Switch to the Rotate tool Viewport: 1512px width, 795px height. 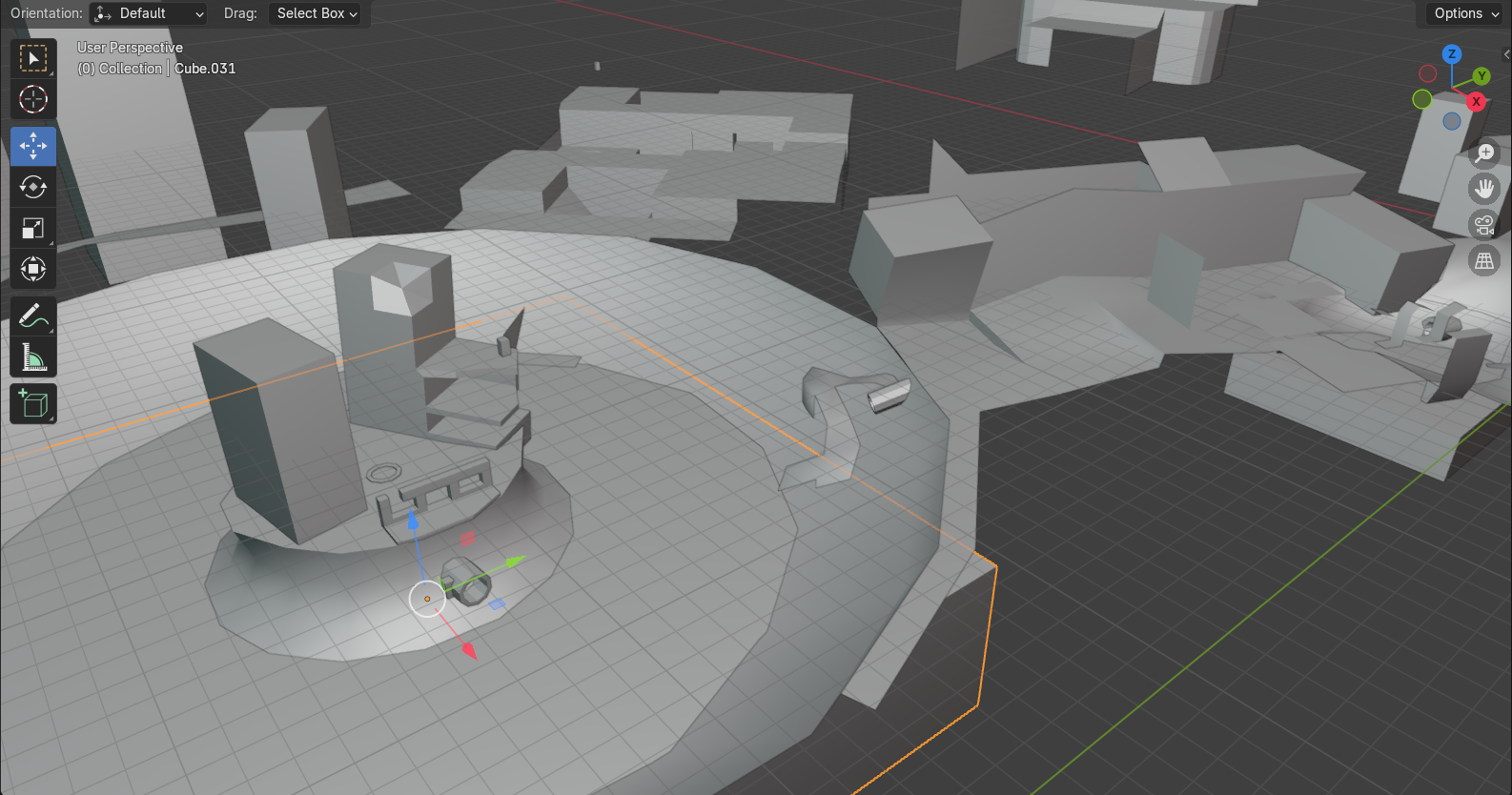point(33,187)
